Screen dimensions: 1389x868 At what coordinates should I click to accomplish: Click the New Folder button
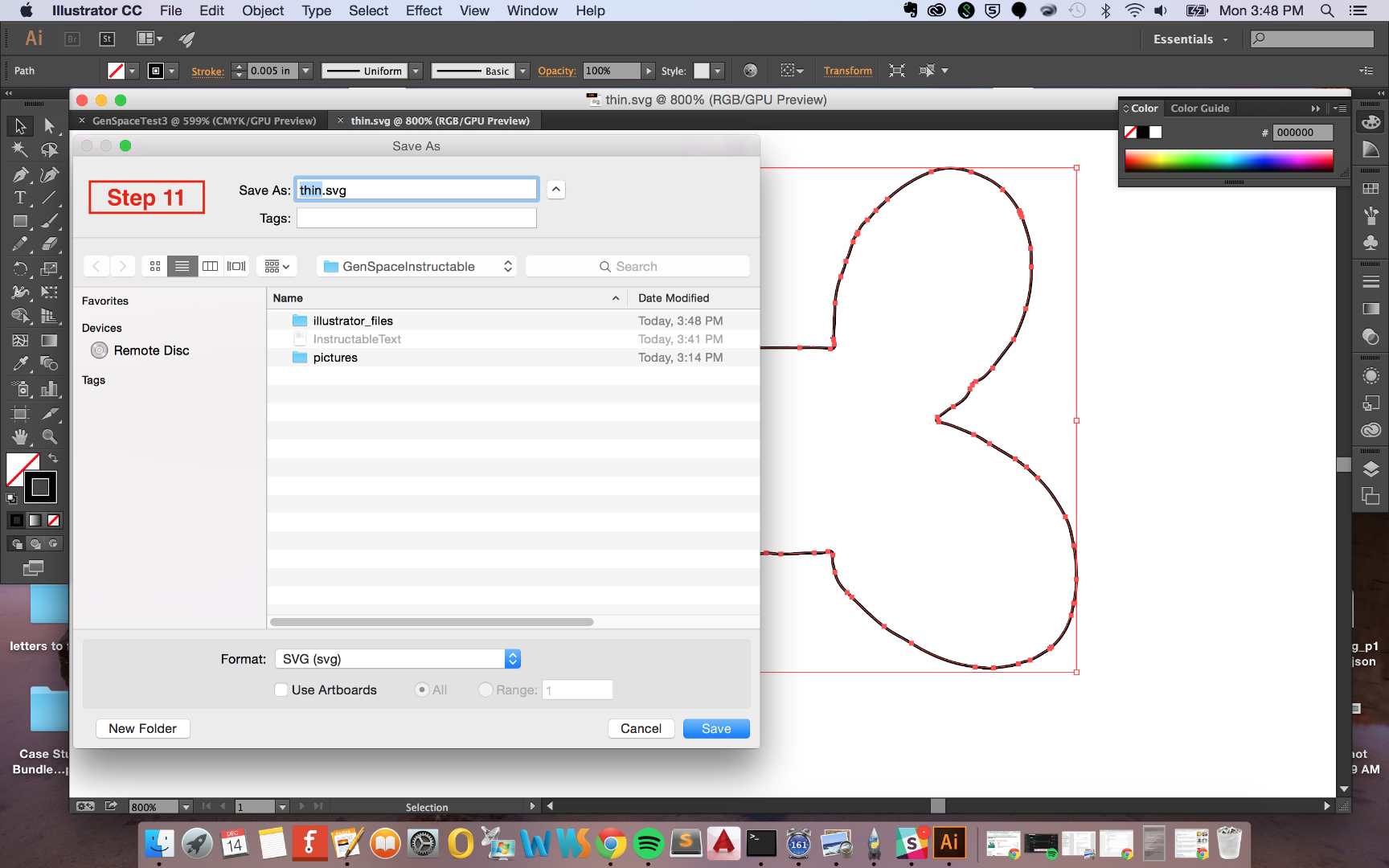pyautogui.click(x=142, y=728)
